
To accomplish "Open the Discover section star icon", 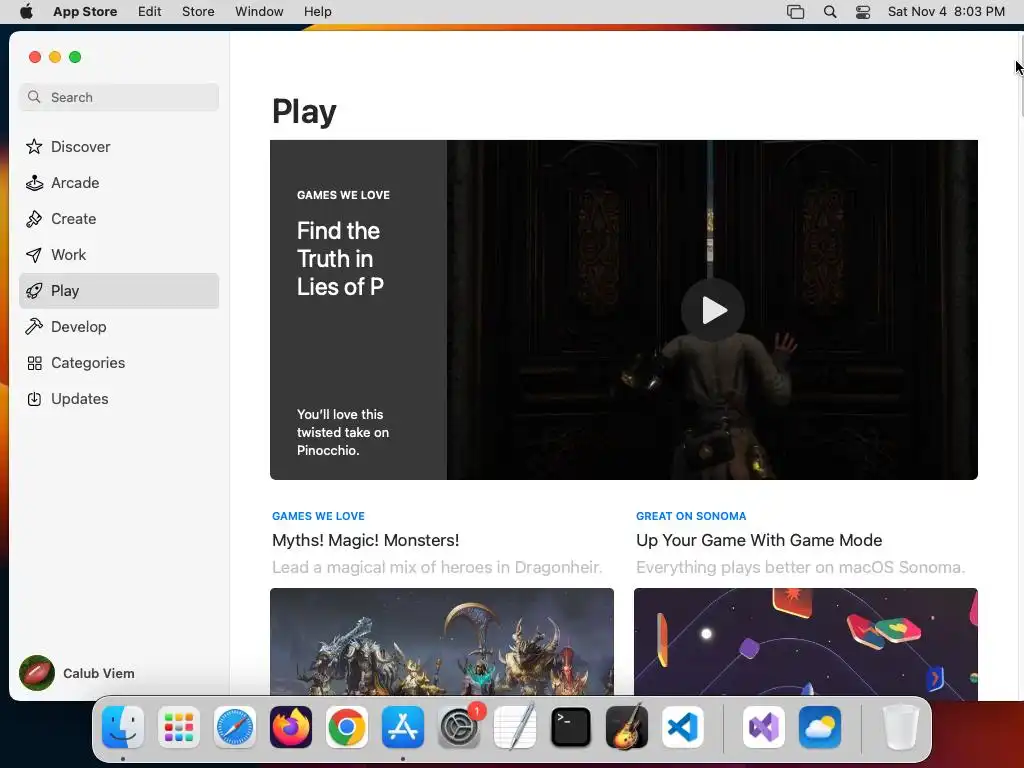I will pyautogui.click(x=34, y=146).
